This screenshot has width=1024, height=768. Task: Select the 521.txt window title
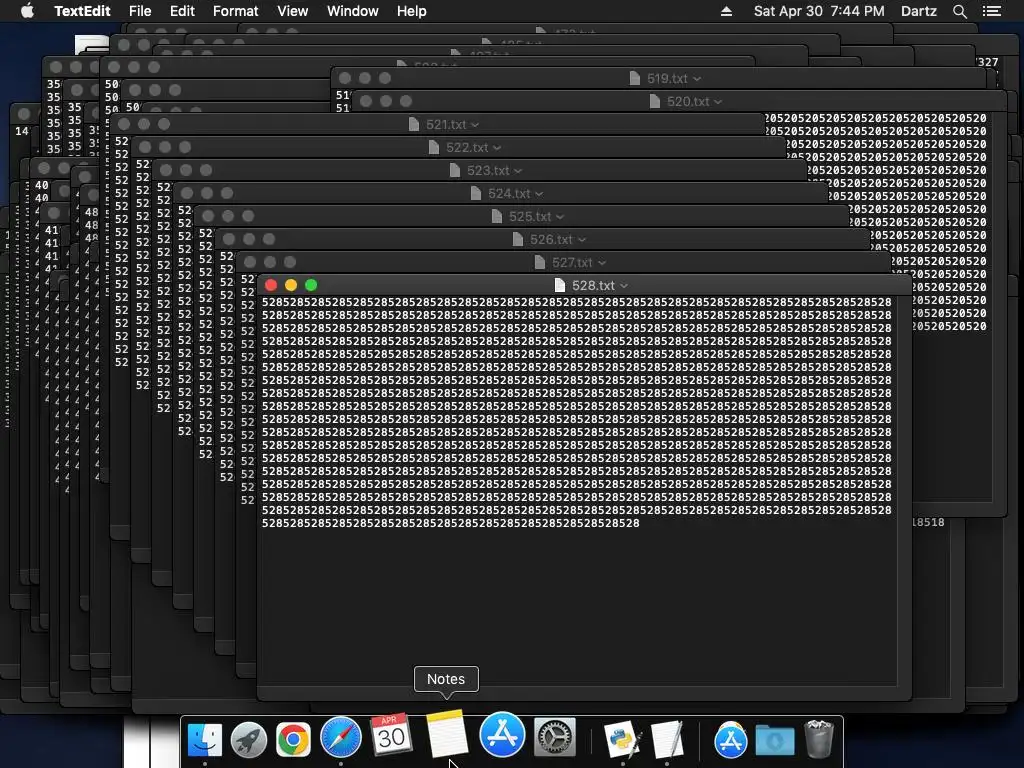tap(447, 125)
